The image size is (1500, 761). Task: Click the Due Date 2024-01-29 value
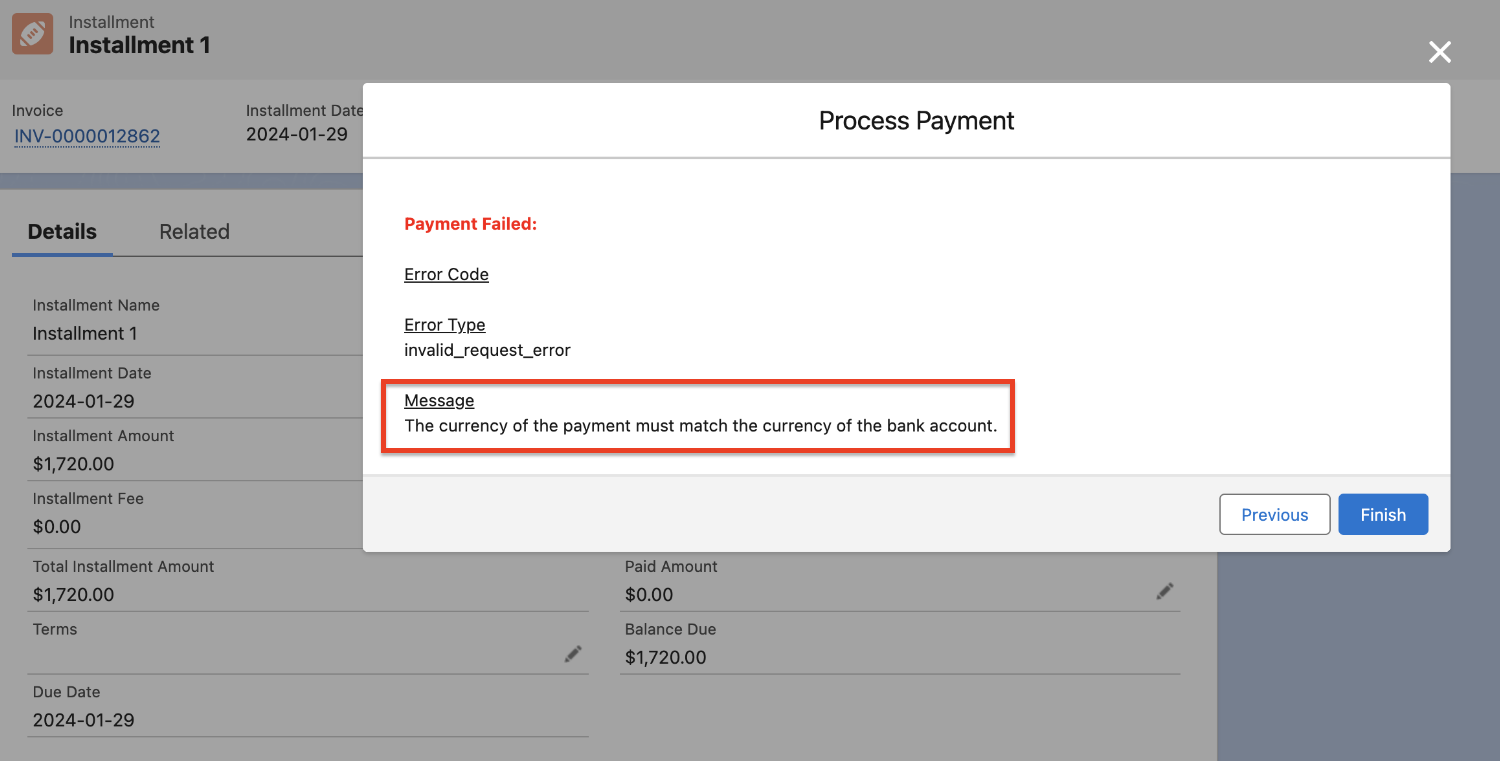(83, 720)
